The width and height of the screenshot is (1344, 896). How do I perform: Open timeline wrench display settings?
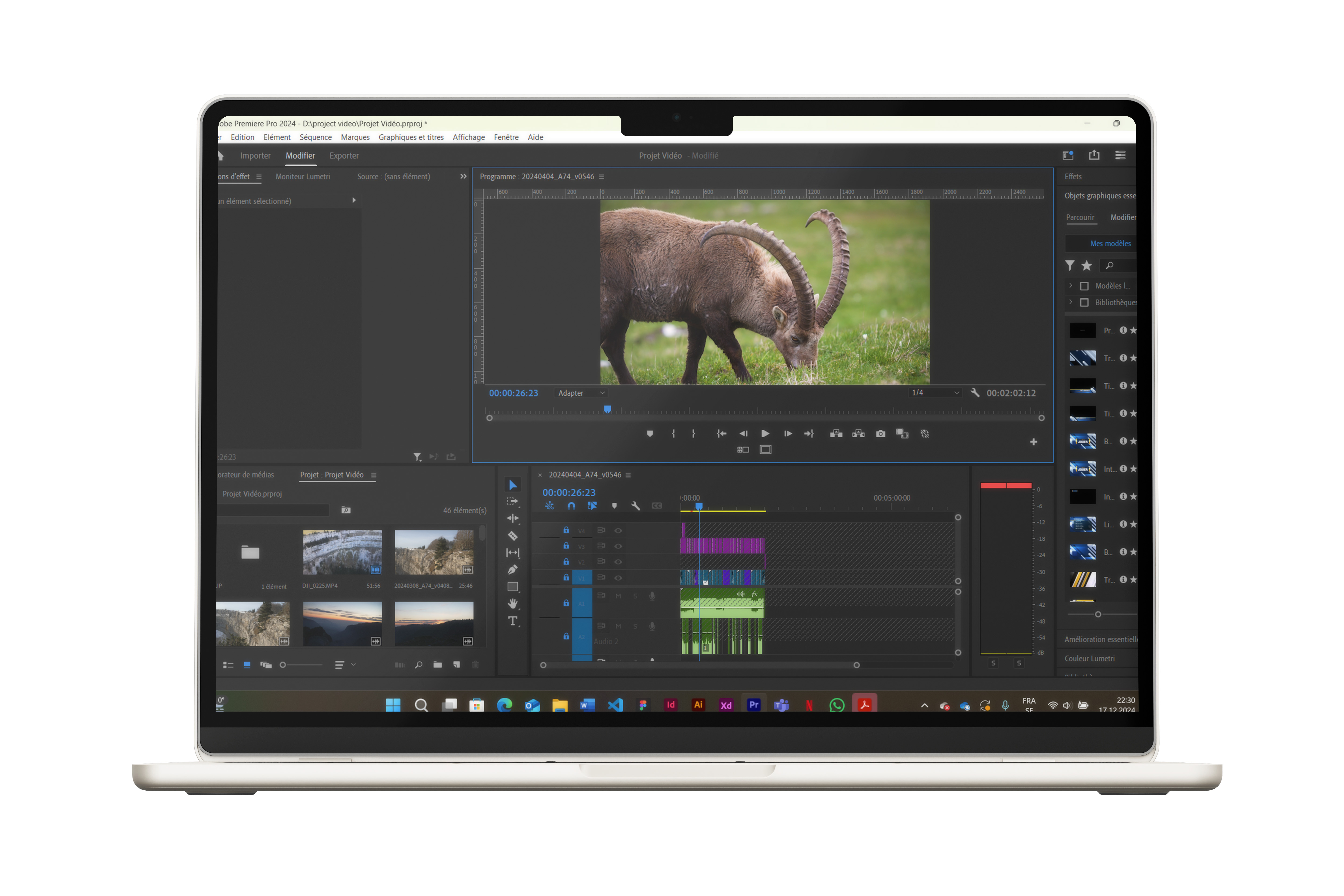(x=635, y=506)
